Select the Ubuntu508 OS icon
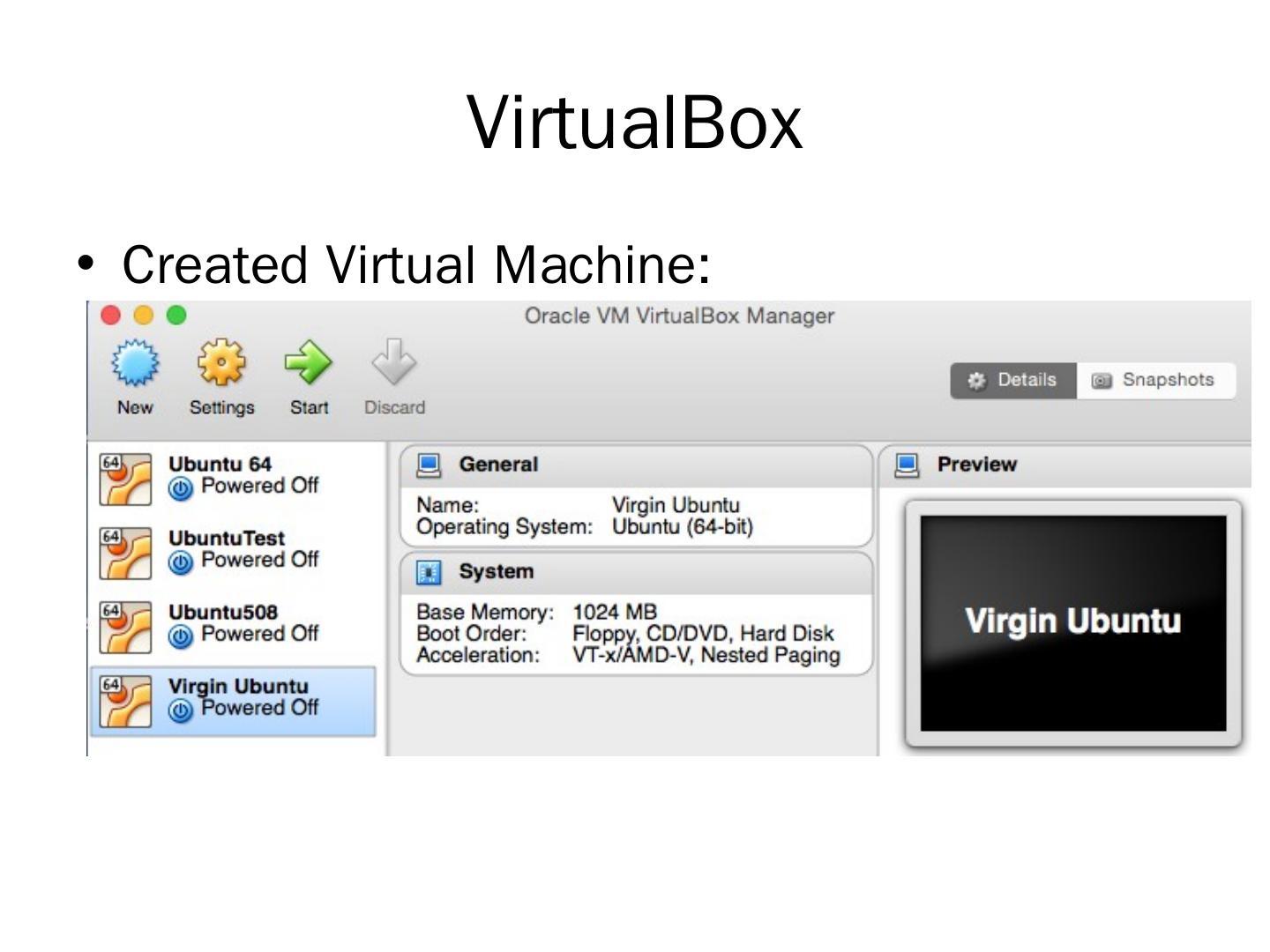The image size is (1270, 952). click(125, 628)
